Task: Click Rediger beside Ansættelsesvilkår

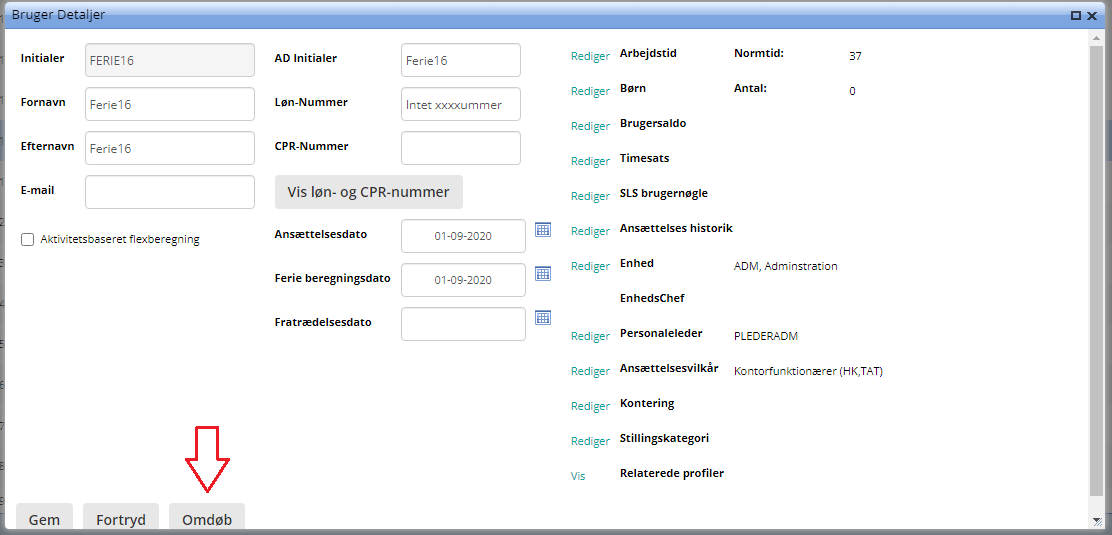Action: [x=590, y=372]
